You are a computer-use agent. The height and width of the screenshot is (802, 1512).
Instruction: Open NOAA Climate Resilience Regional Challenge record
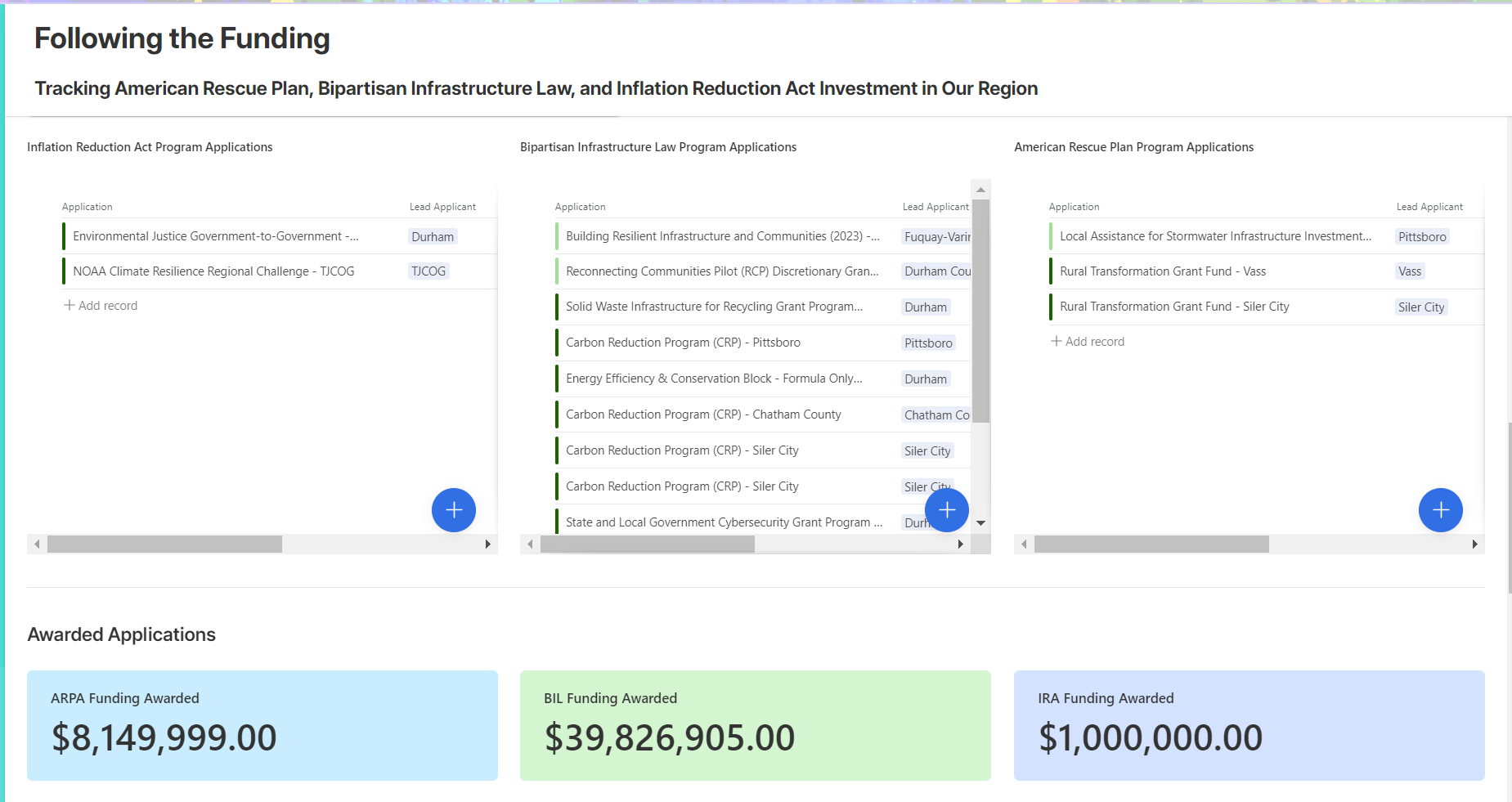[x=213, y=271]
